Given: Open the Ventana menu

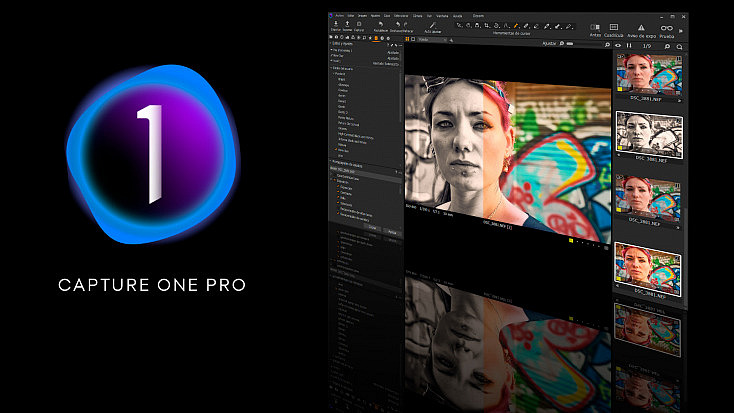Looking at the screenshot, I should 442,16.
